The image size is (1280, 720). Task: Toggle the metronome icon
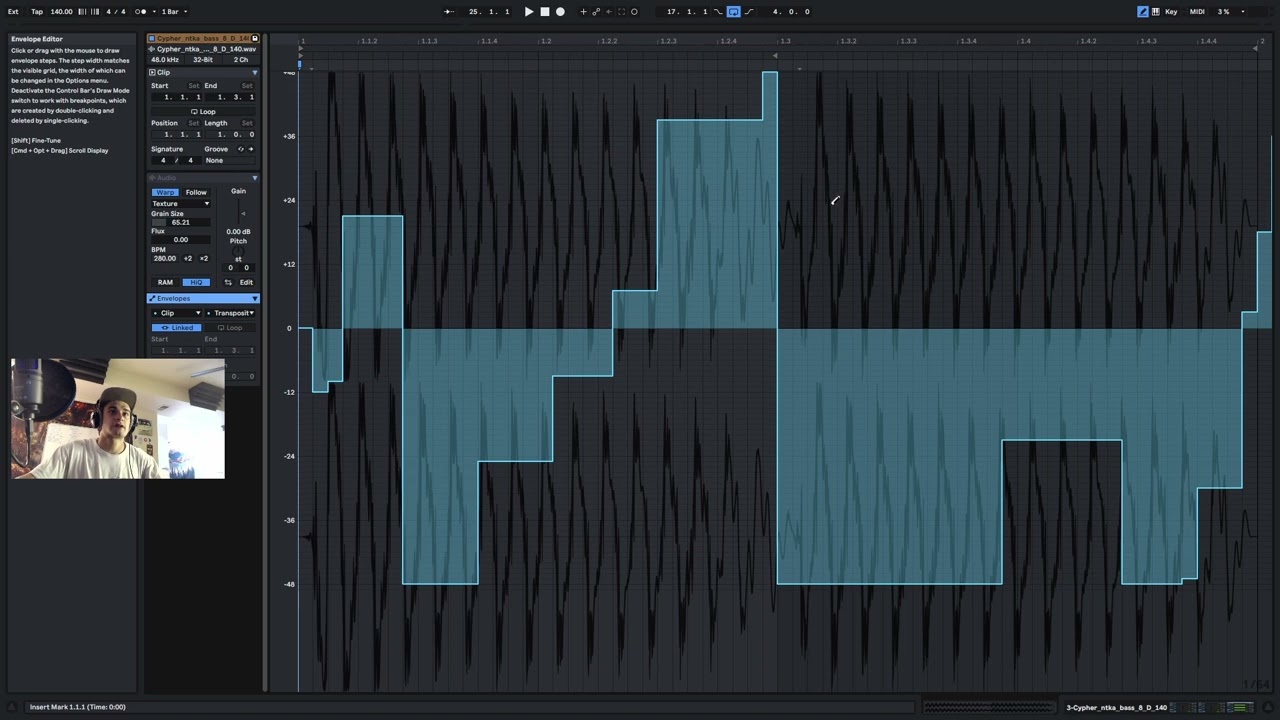pos(142,12)
